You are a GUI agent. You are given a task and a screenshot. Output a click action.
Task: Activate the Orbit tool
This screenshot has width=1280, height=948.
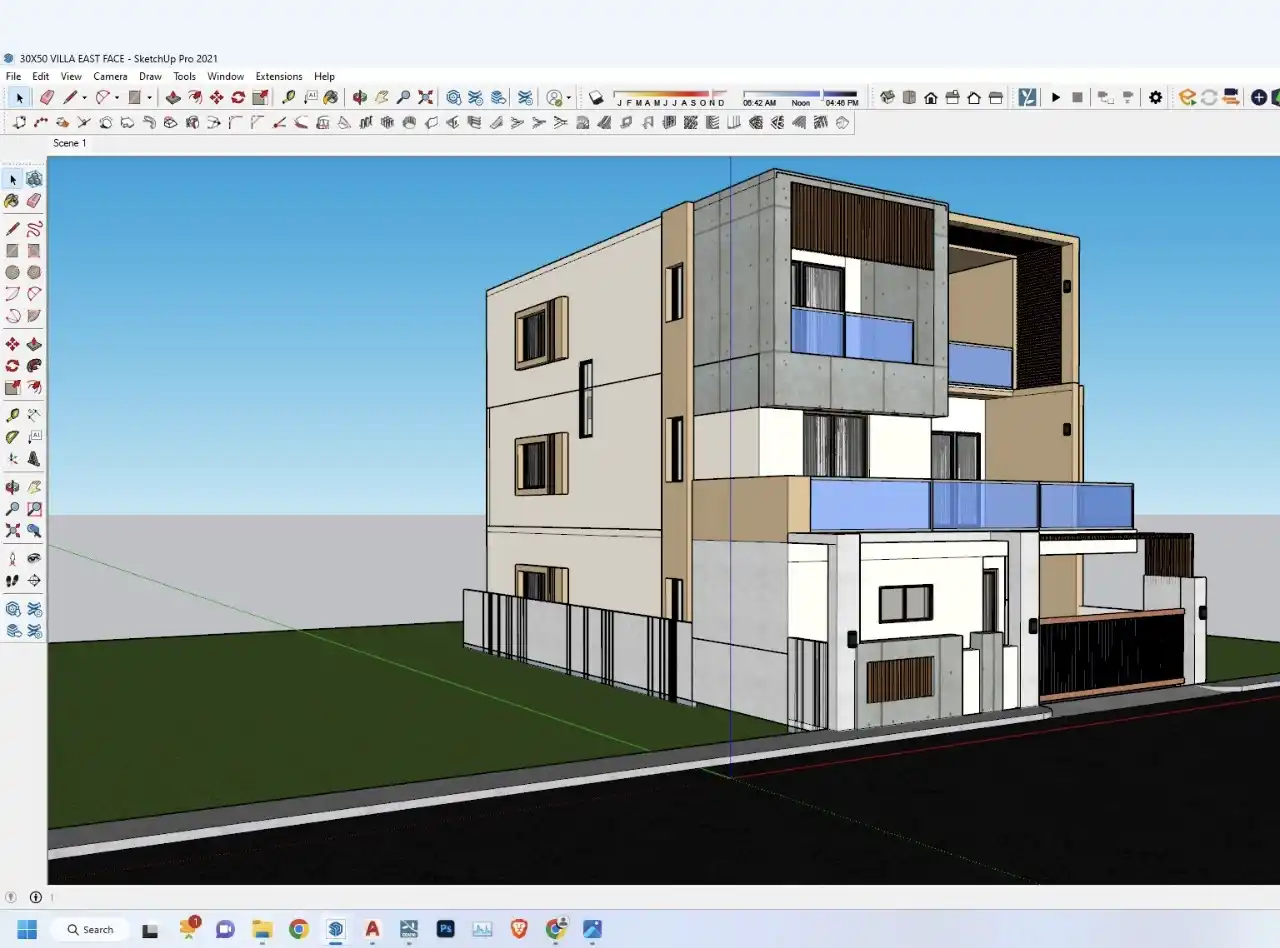click(x=360, y=97)
